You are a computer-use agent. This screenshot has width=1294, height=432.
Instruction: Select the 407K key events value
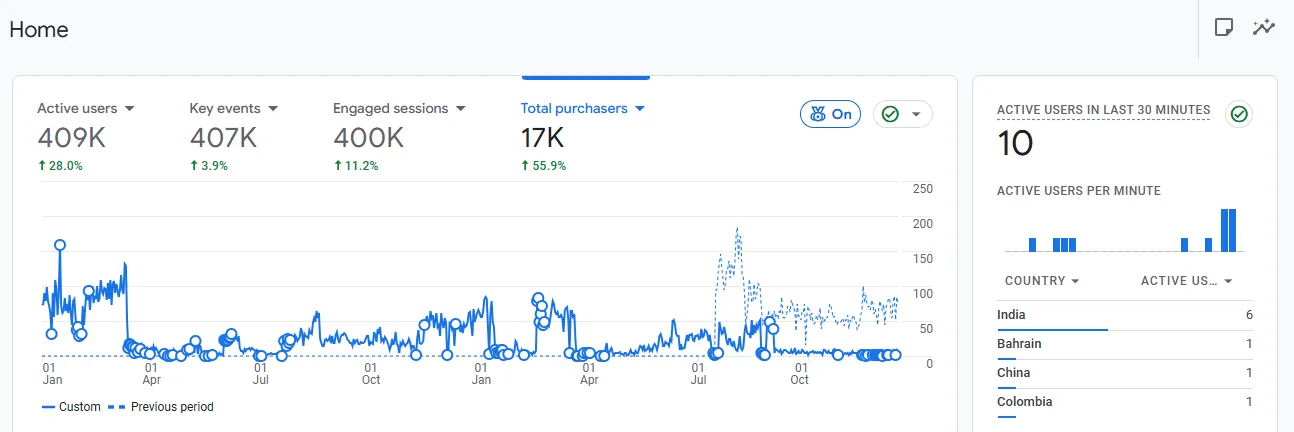pos(223,138)
